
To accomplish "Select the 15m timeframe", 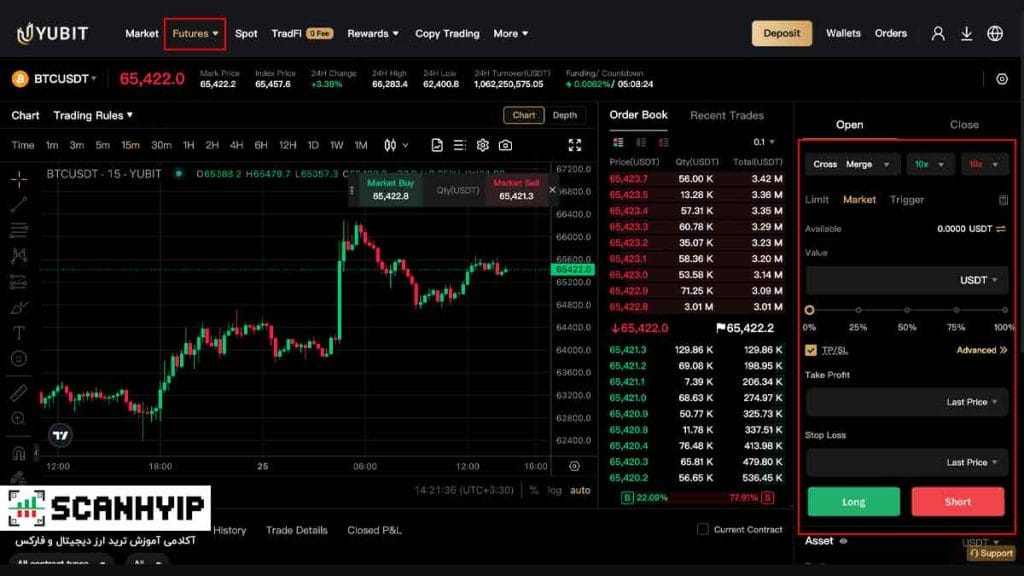I will (x=130, y=145).
